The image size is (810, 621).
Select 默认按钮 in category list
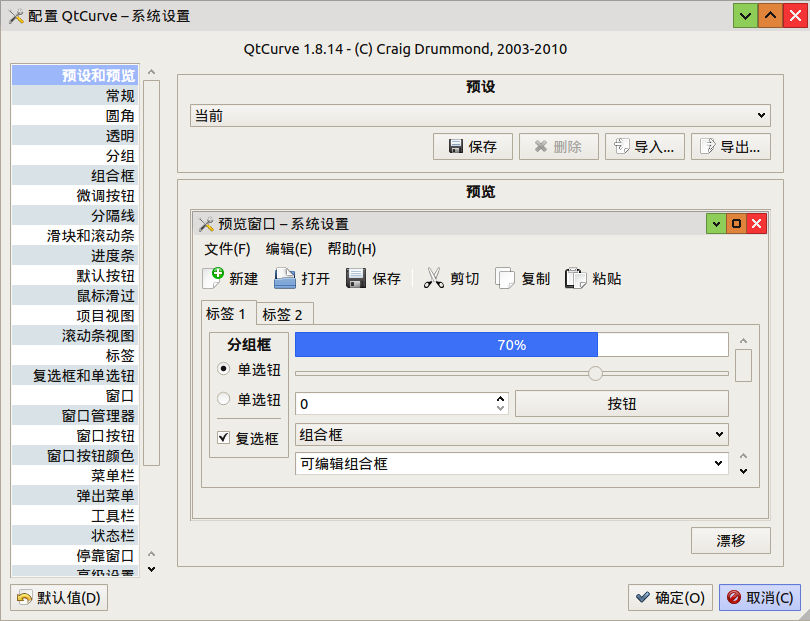pyautogui.click(x=75, y=275)
